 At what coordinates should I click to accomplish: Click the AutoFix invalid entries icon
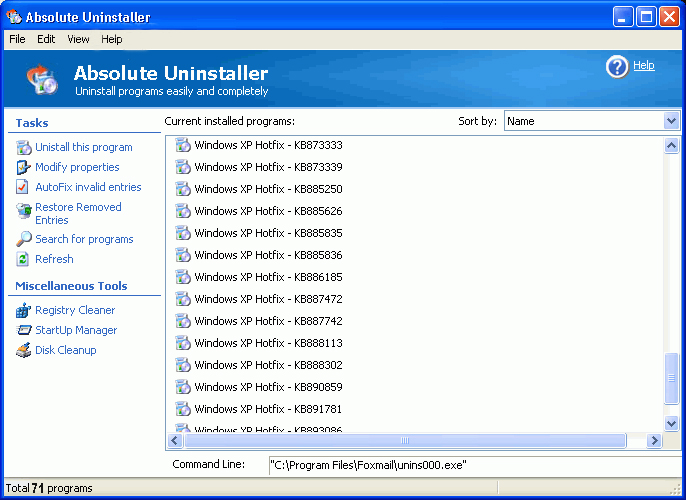pos(25,187)
